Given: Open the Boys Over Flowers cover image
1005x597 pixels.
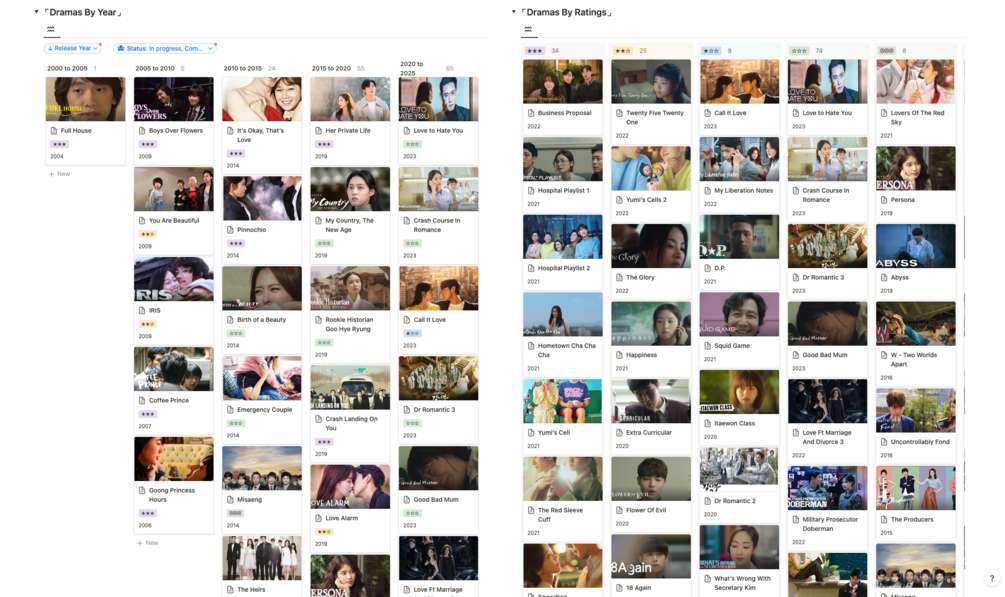Looking at the screenshot, I should pyautogui.click(x=174, y=99).
